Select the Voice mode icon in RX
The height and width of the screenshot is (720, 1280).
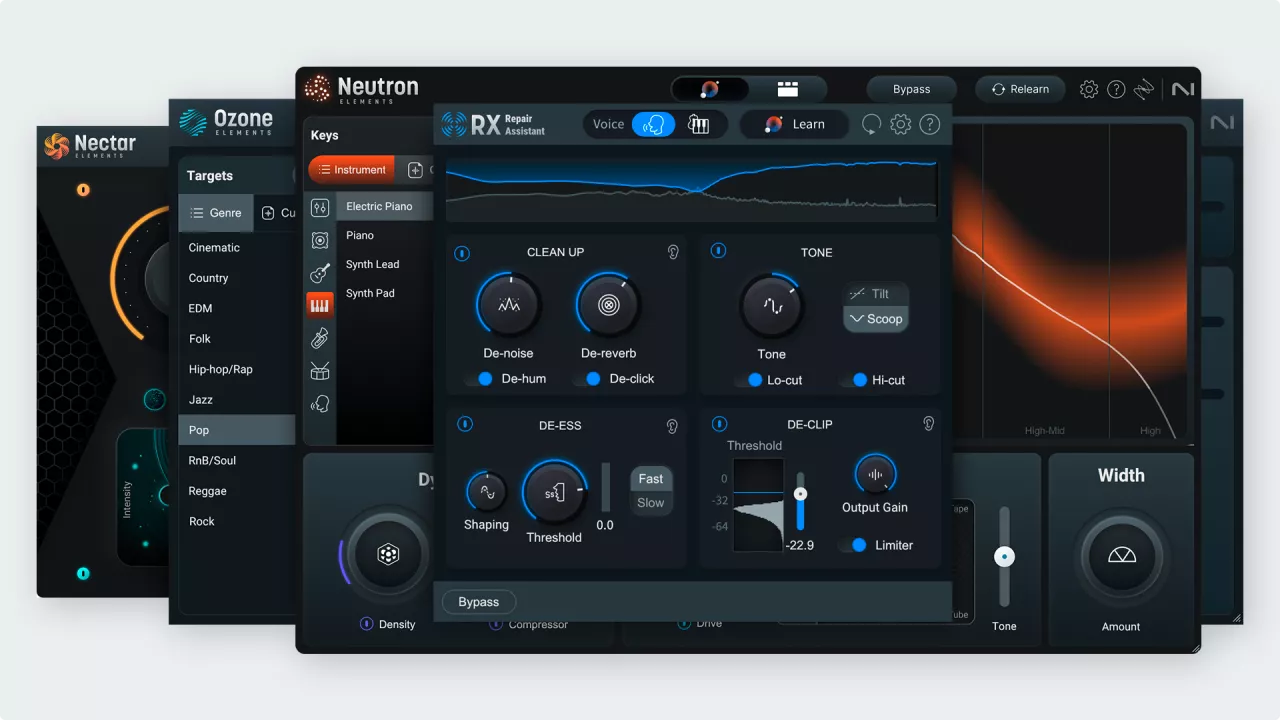click(x=654, y=125)
